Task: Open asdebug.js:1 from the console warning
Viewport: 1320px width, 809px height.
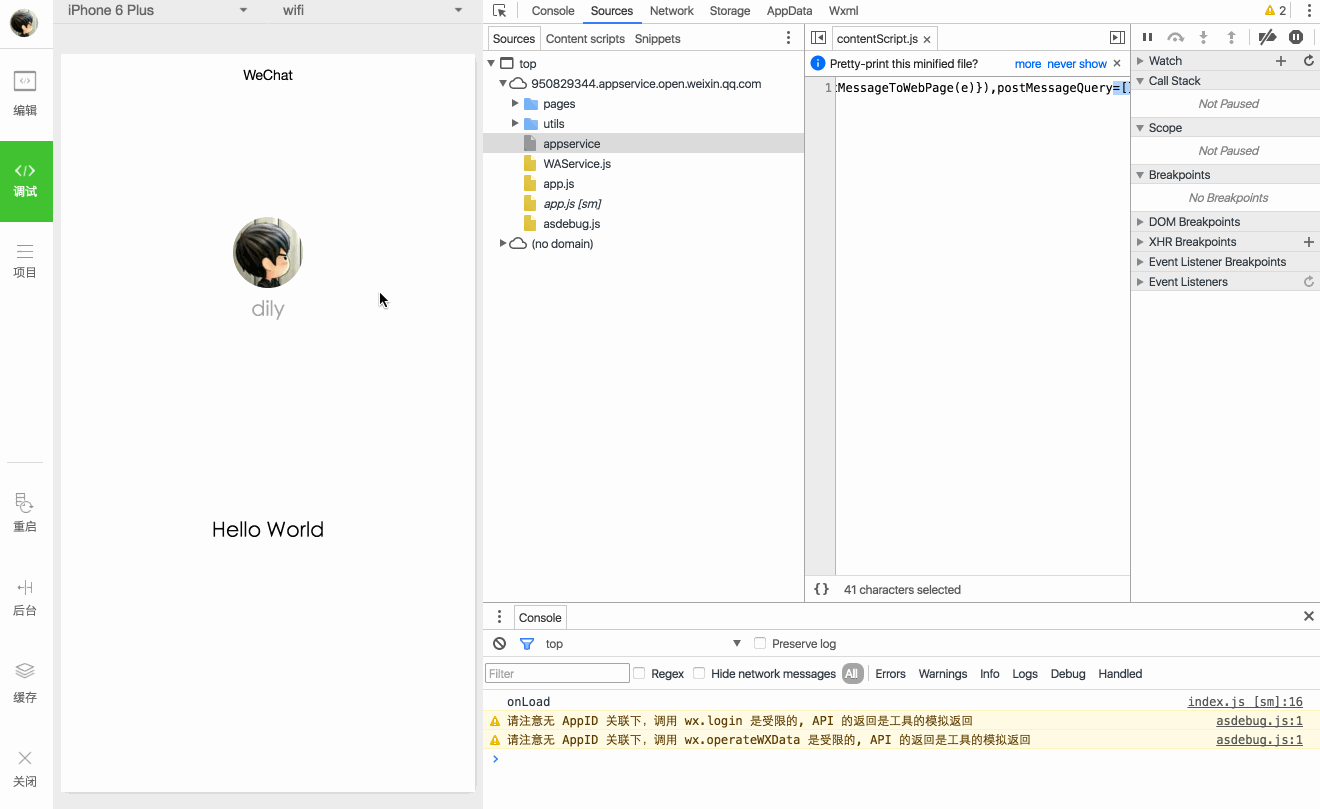Action: (1259, 720)
